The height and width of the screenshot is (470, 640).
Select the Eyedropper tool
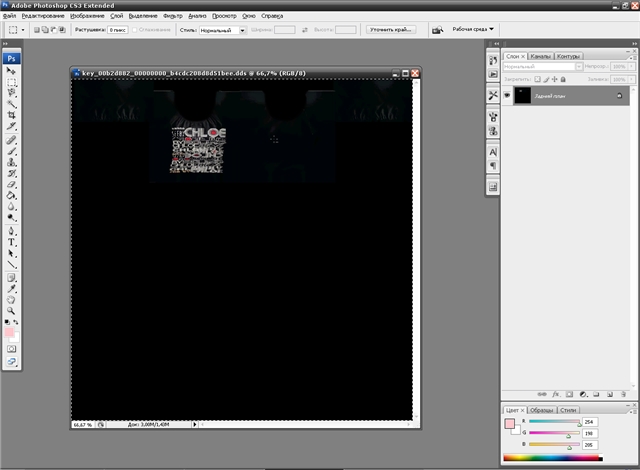pos(12,288)
